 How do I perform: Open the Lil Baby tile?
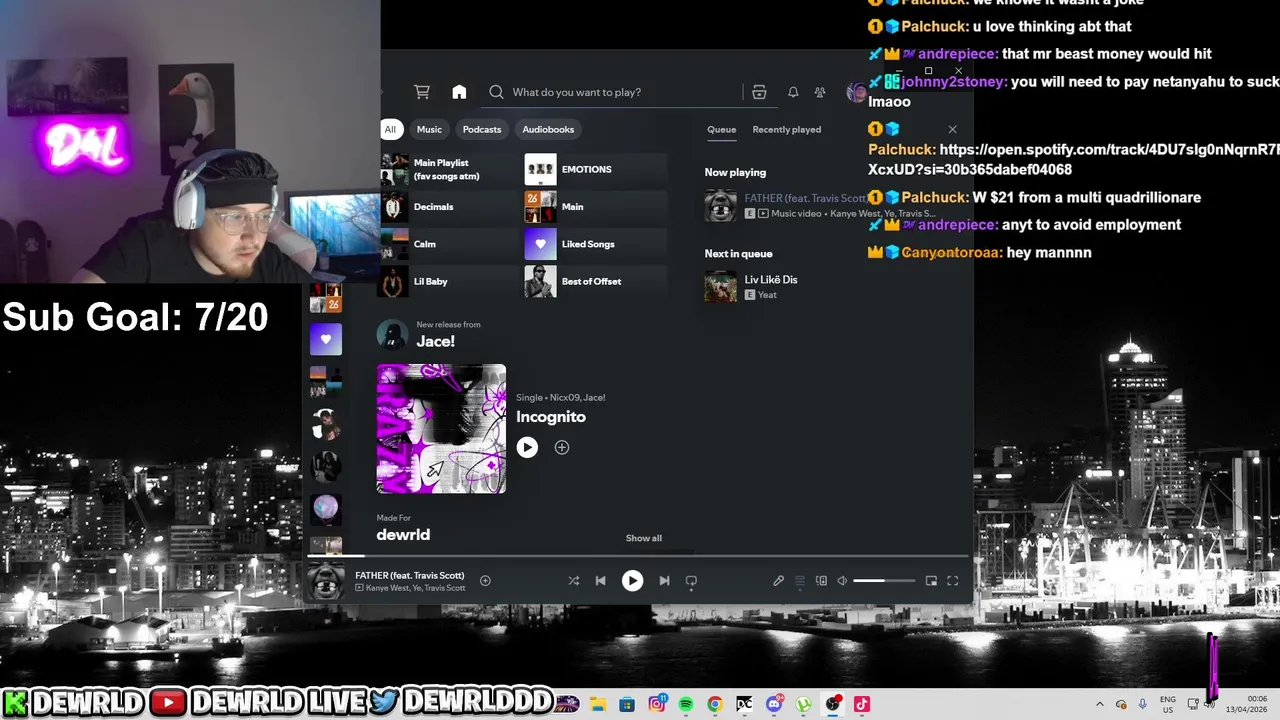point(446,281)
